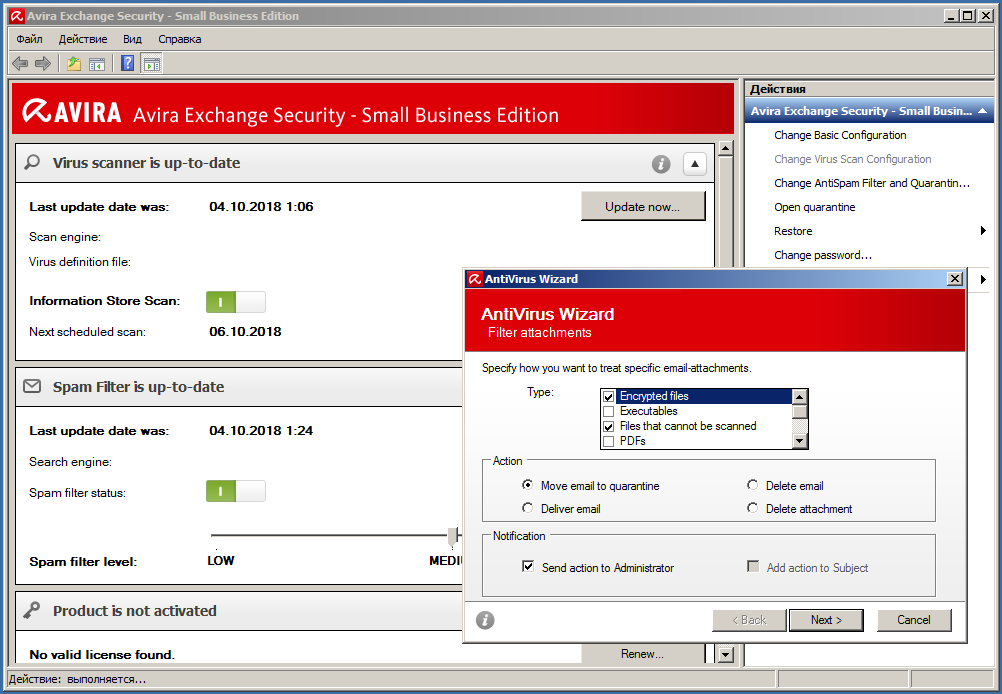Screen dimensions: 1002x694
Task: Open the Справка menu
Action: (x=180, y=39)
